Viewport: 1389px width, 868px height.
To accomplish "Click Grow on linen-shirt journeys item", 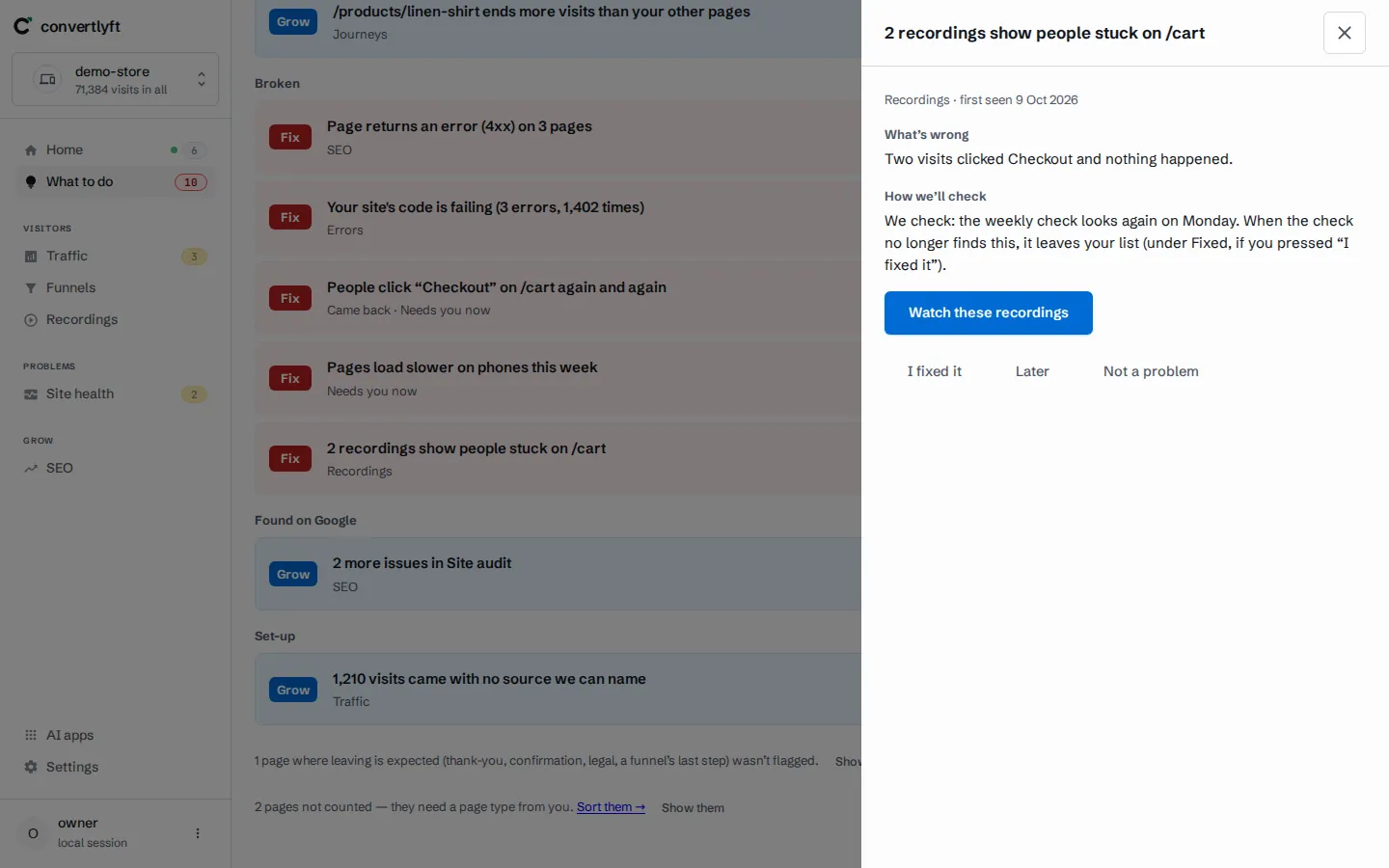I will (293, 22).
